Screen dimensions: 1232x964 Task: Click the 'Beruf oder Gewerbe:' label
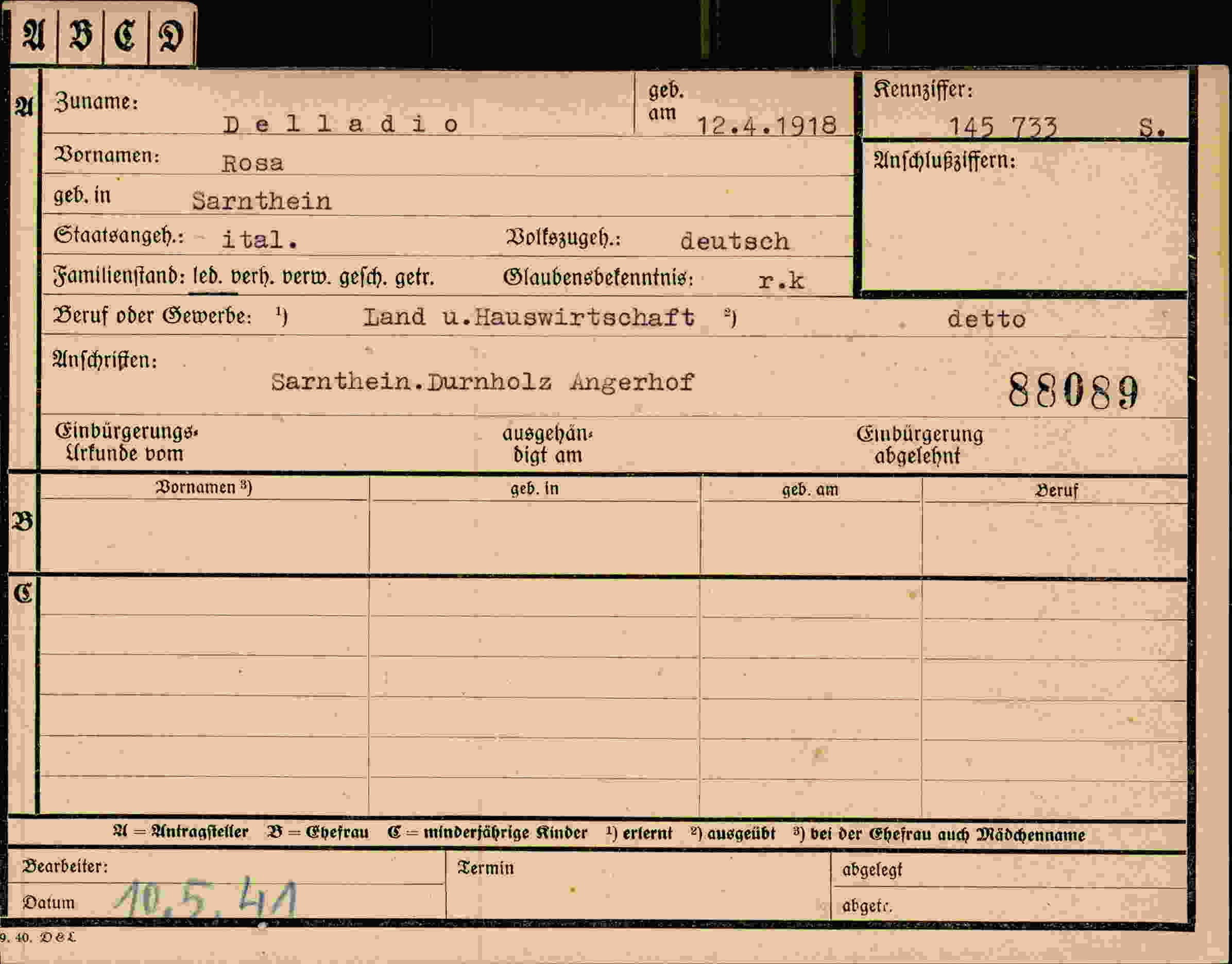[152, 316]
